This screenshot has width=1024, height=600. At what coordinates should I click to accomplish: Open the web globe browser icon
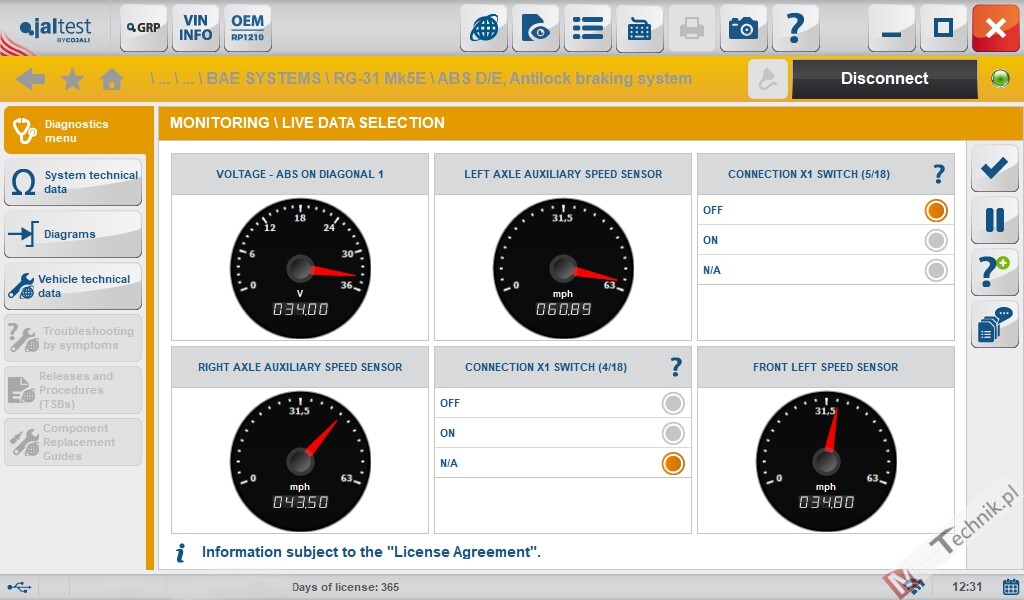coord(484,28)
